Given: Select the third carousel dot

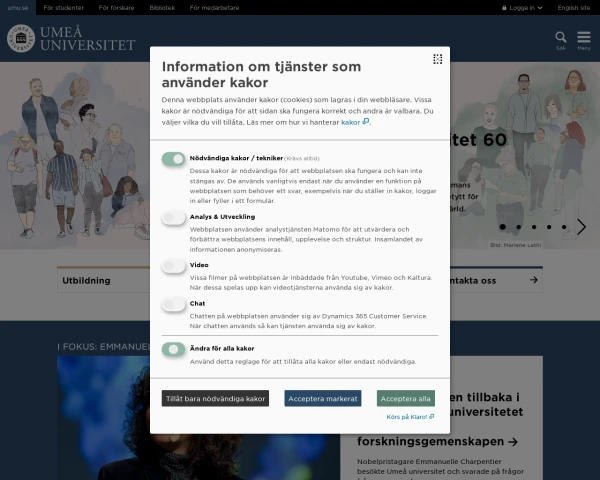Looking at the screenshot, I should pyautogui.click(x=534, y=227).
